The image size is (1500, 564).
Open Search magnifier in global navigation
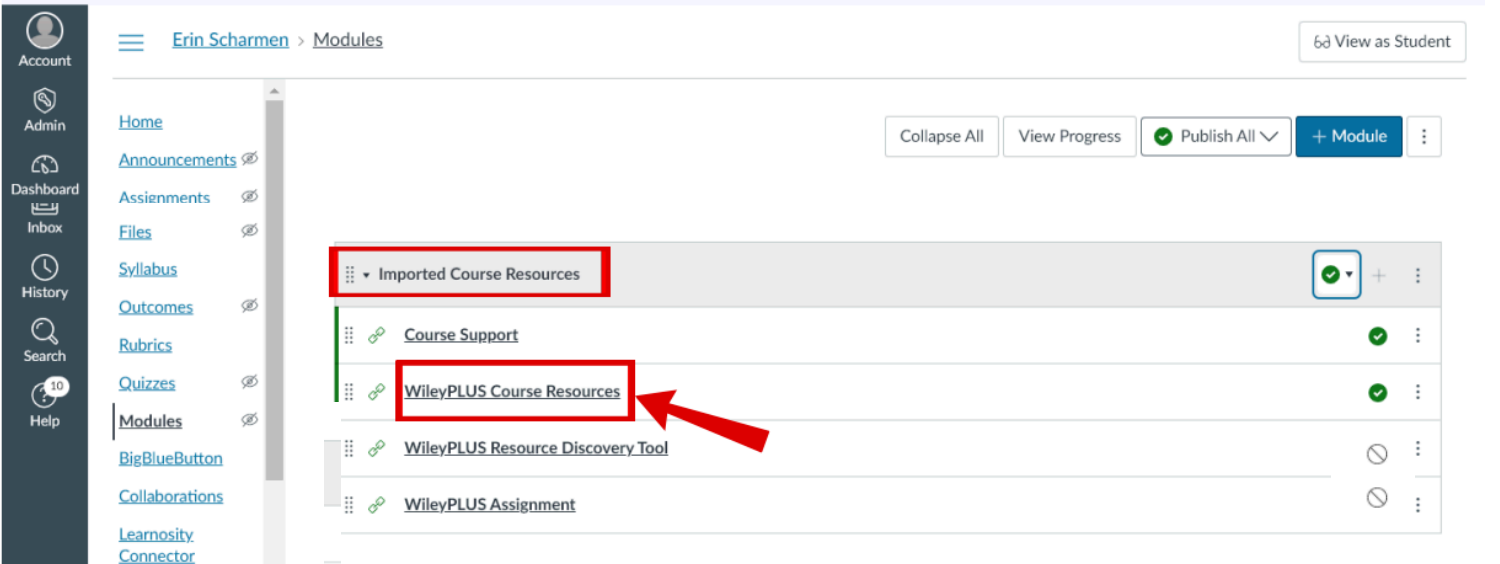(x=44, y=331)
